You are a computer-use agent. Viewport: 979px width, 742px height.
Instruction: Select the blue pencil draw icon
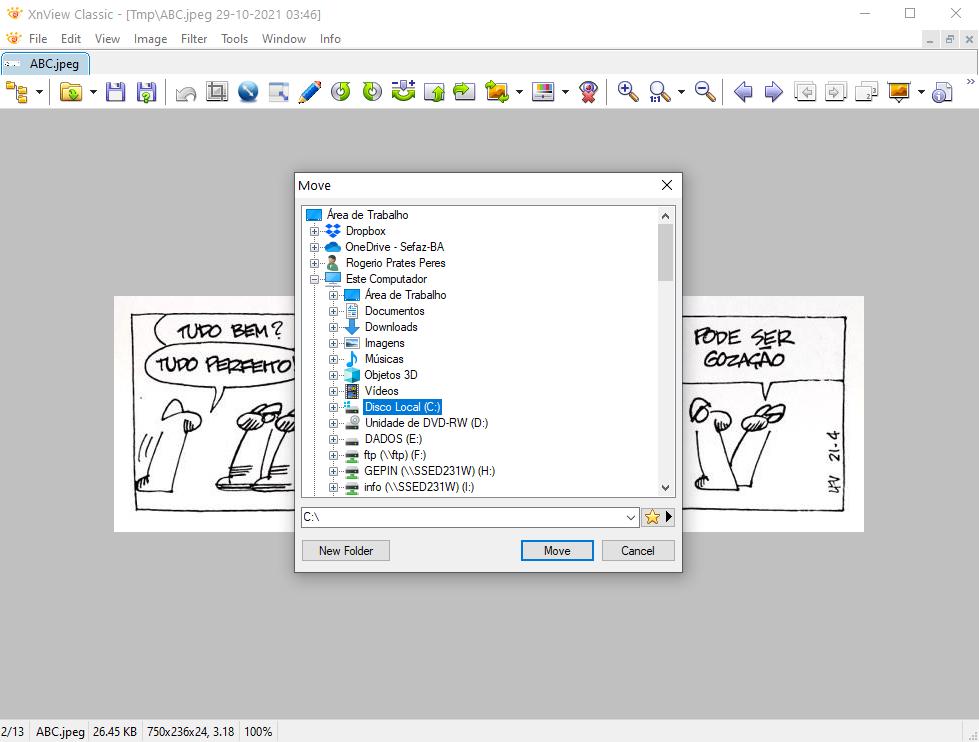pyautogui.click(x=310, y=92)
